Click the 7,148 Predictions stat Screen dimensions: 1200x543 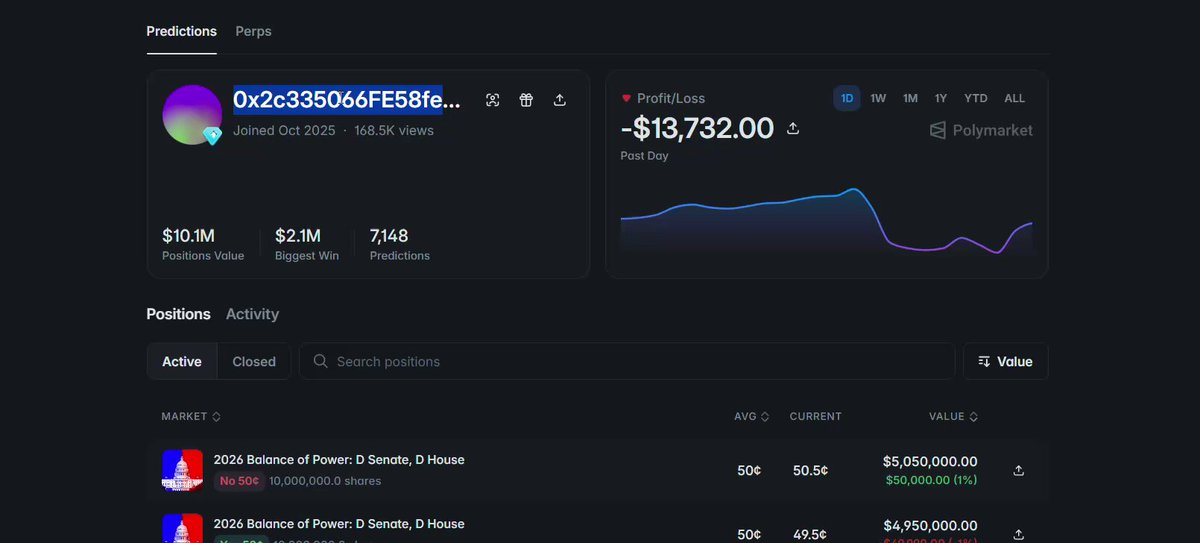pyautogui.click(x=400, y=244)
